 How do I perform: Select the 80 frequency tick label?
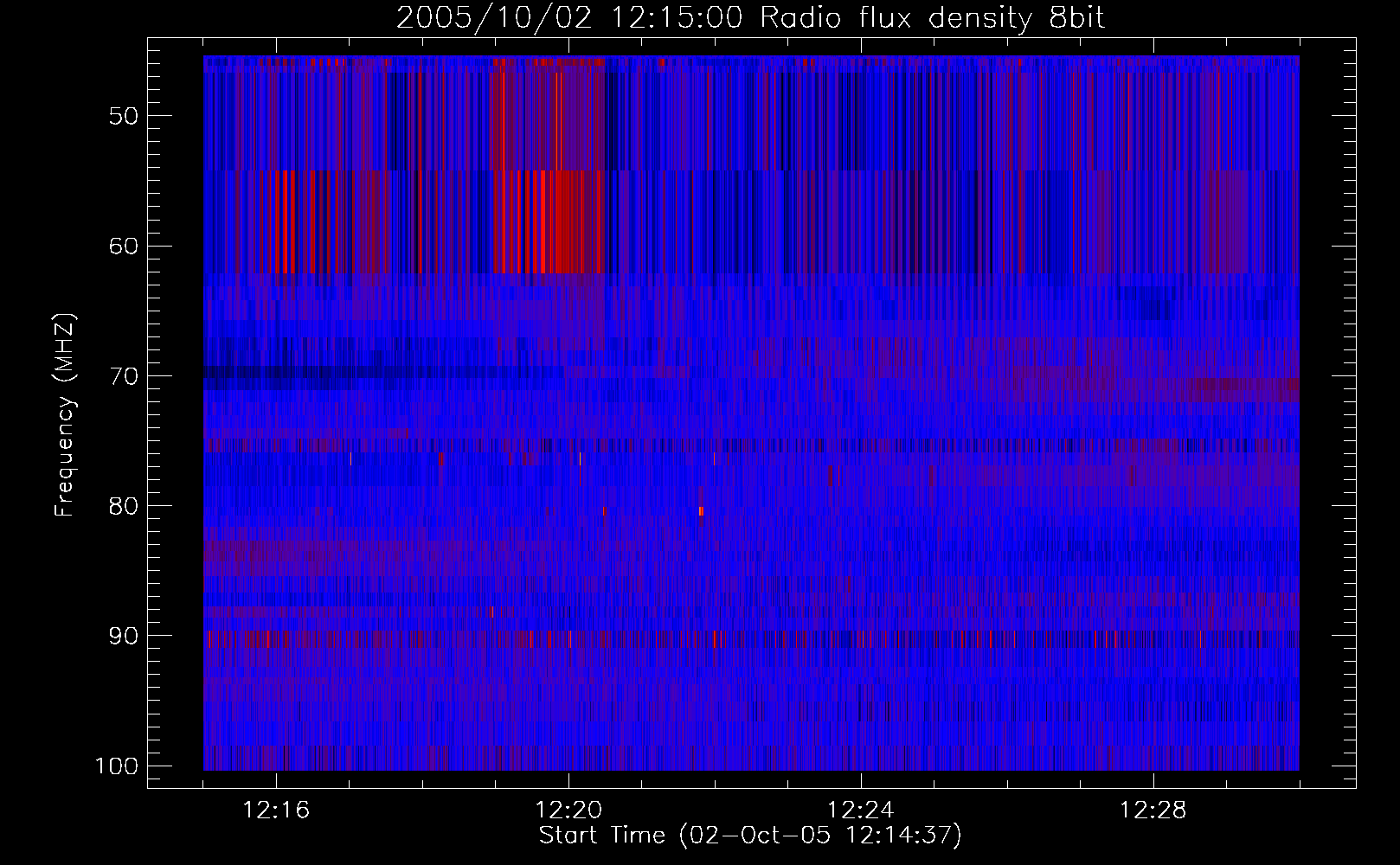click(x=124, y=506)
